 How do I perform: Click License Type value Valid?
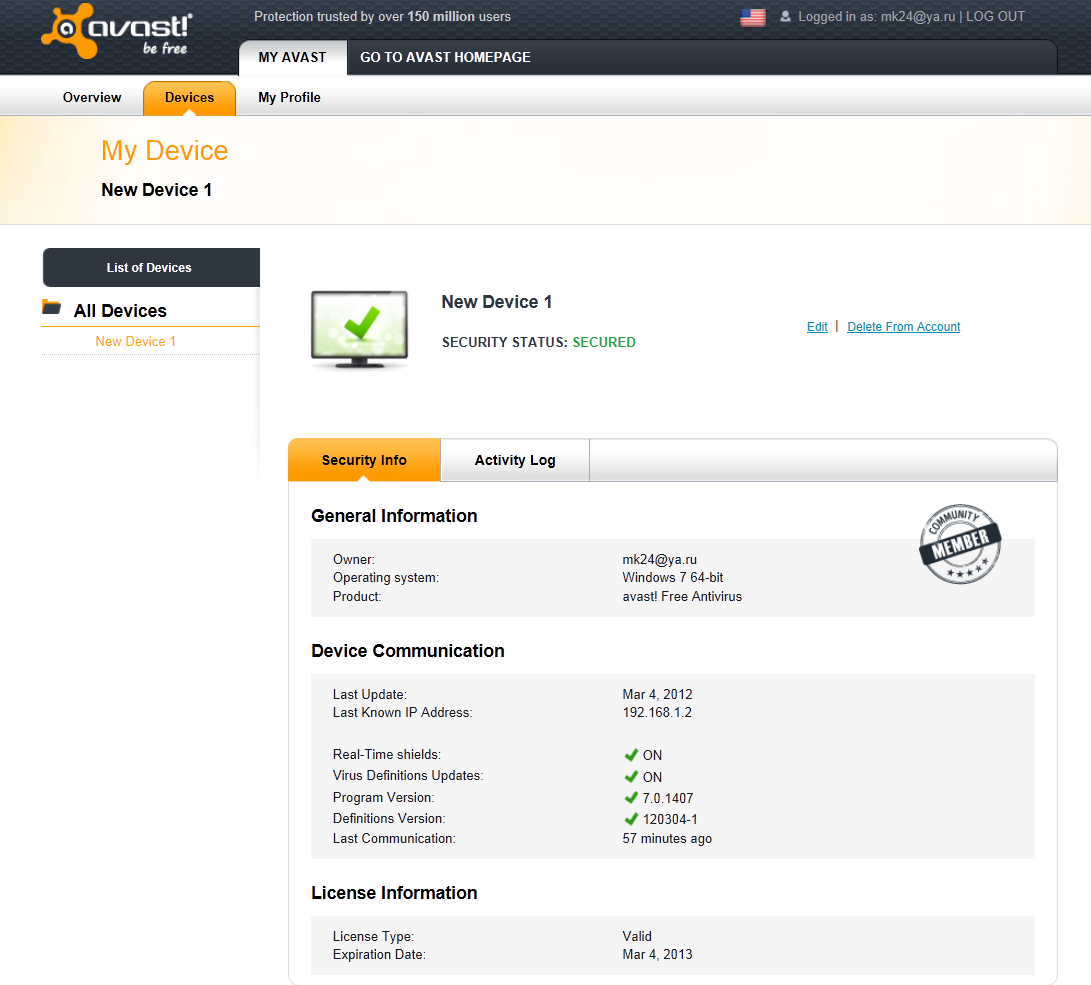pyautogui.click(x=637, y=936)
